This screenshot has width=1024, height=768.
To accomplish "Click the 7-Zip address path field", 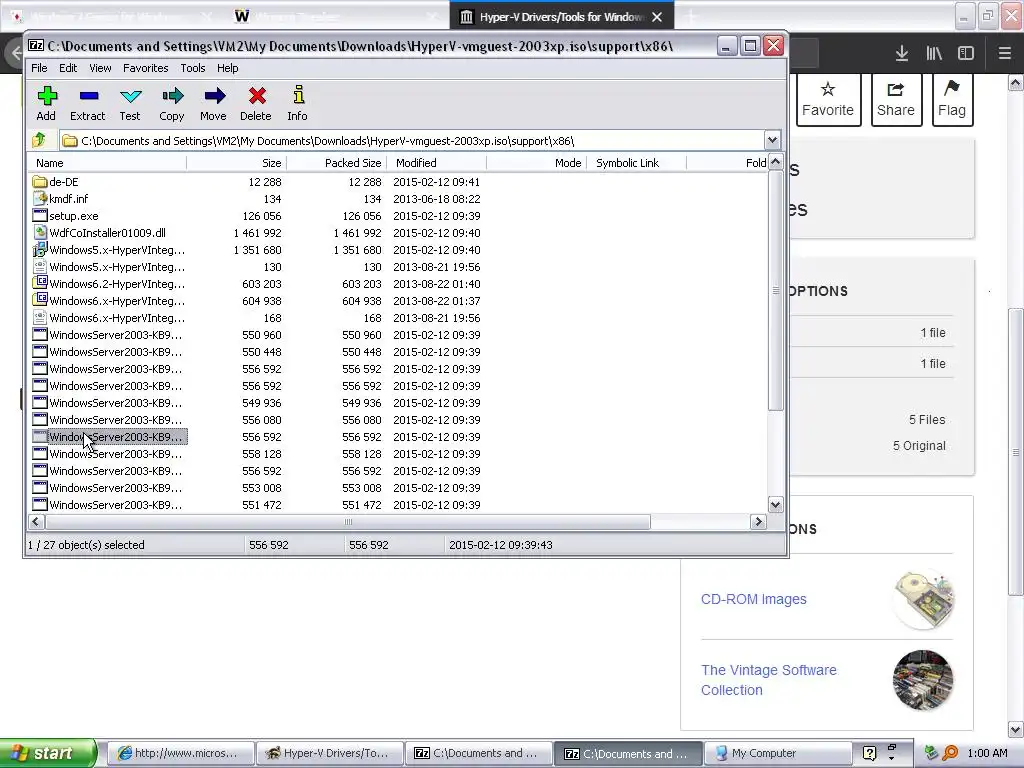I will pos(413,140).
